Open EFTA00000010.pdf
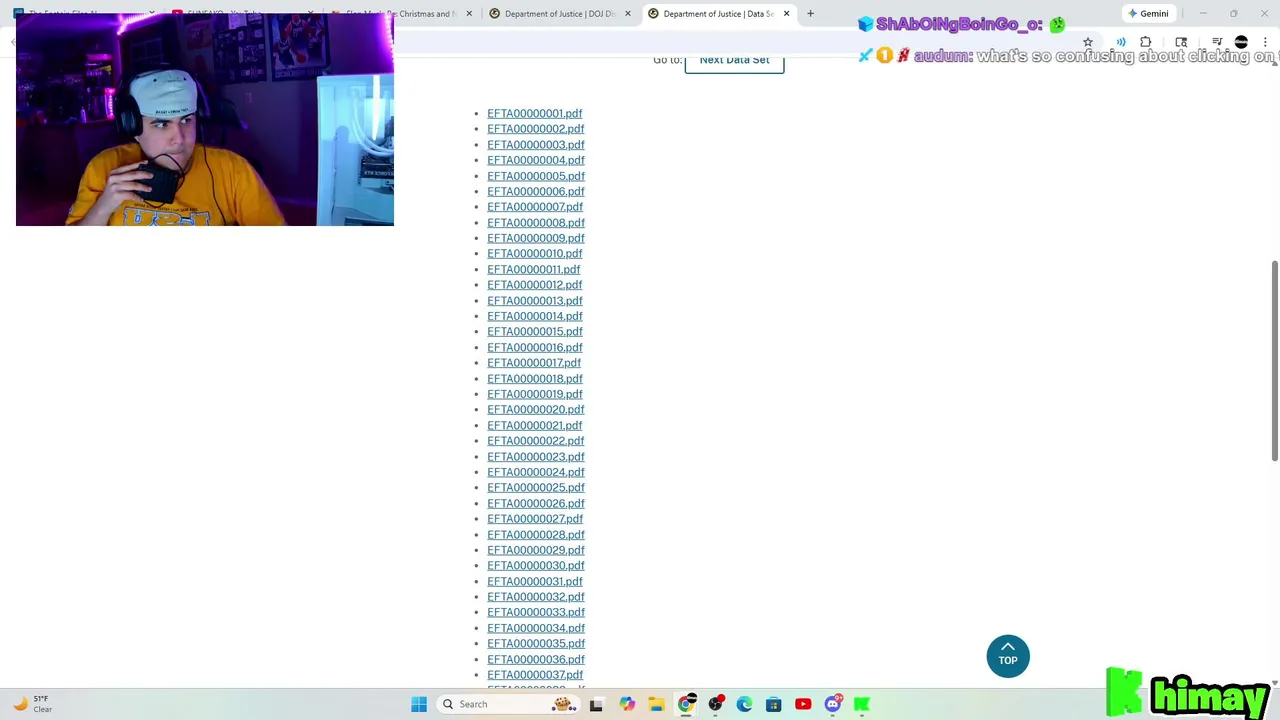This screenshot has width=1280, height=720. (534, 254)
